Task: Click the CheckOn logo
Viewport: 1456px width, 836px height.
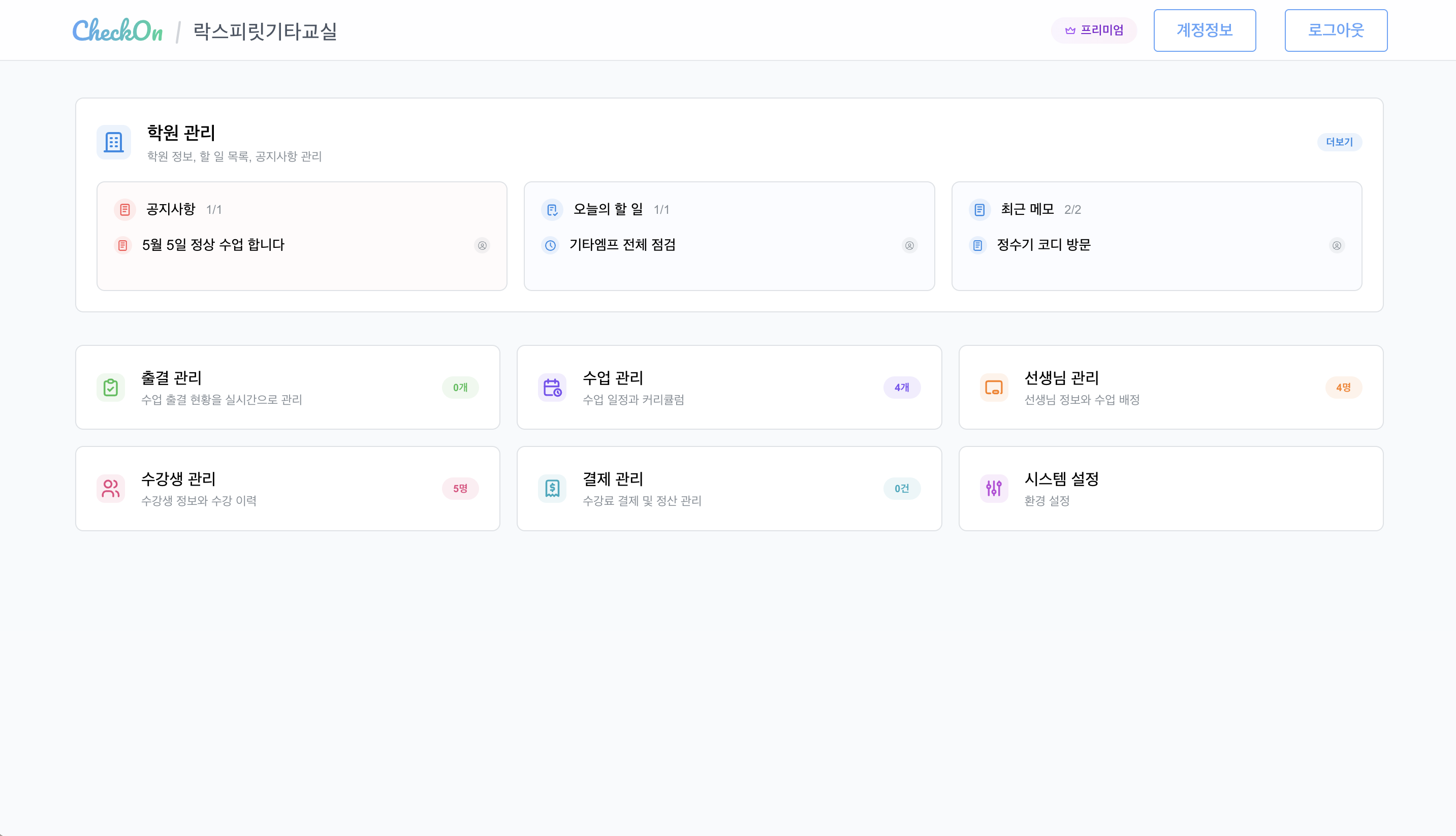Action: (x=118, y=30)
